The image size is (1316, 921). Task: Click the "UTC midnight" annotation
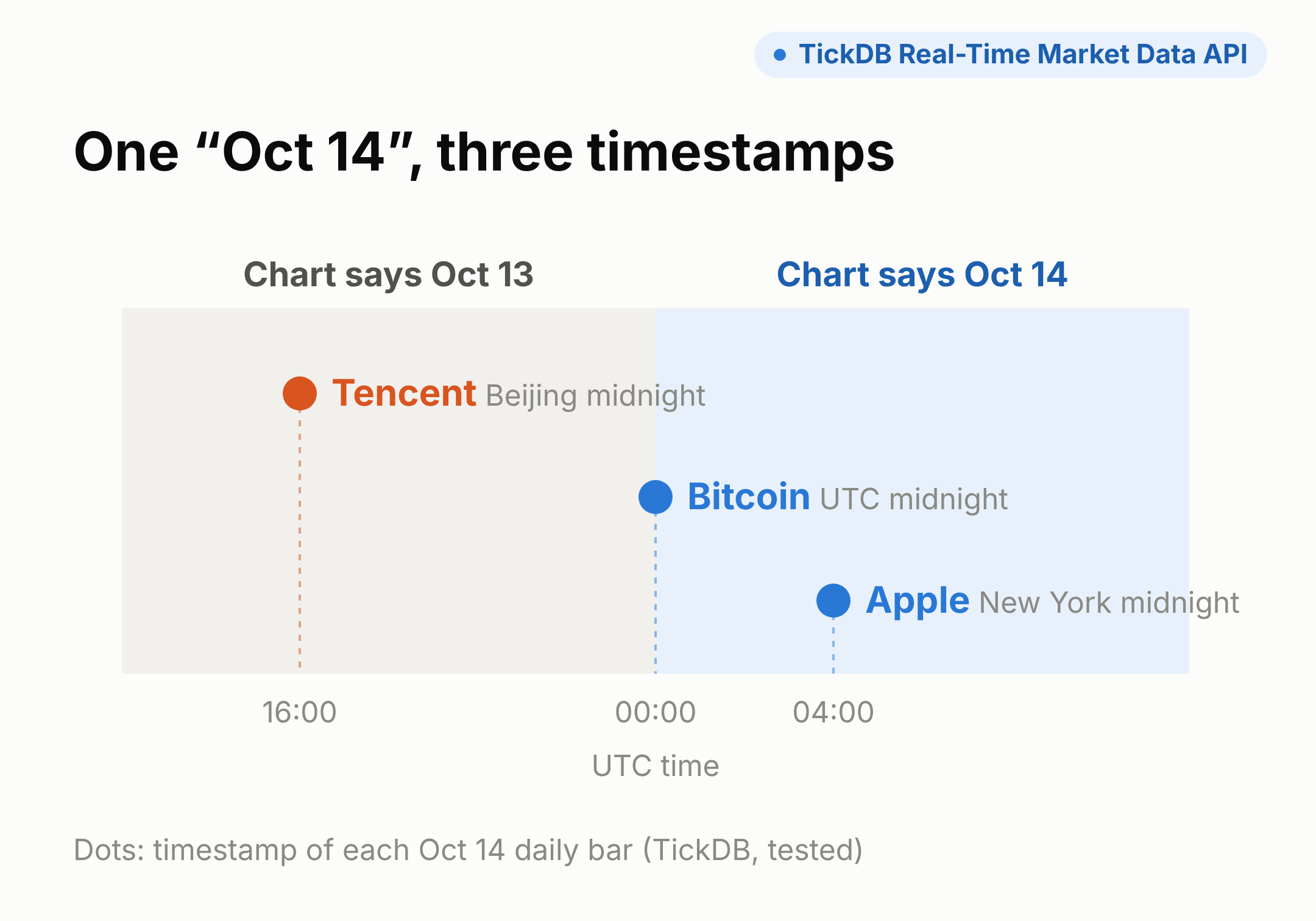click(913, 499)
